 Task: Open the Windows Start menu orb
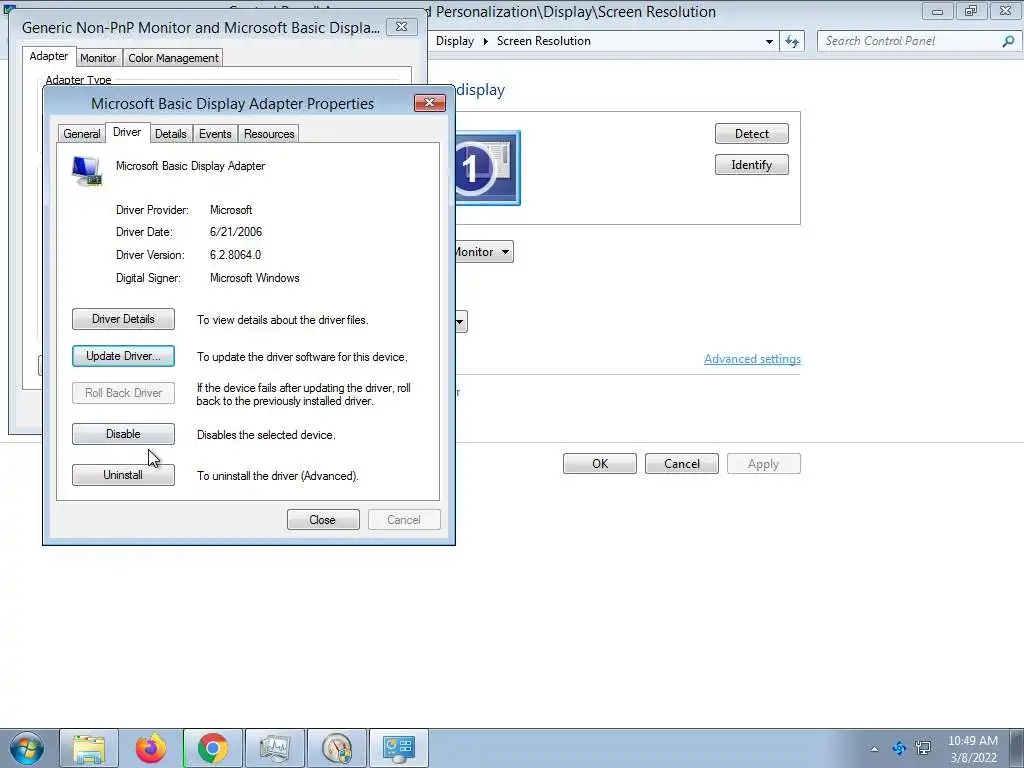tap(27, 748)
